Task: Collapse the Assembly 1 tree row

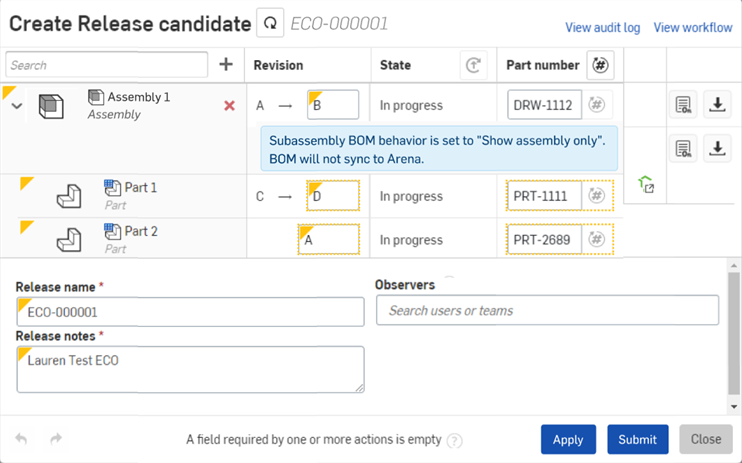Action: tap(16, 106)
